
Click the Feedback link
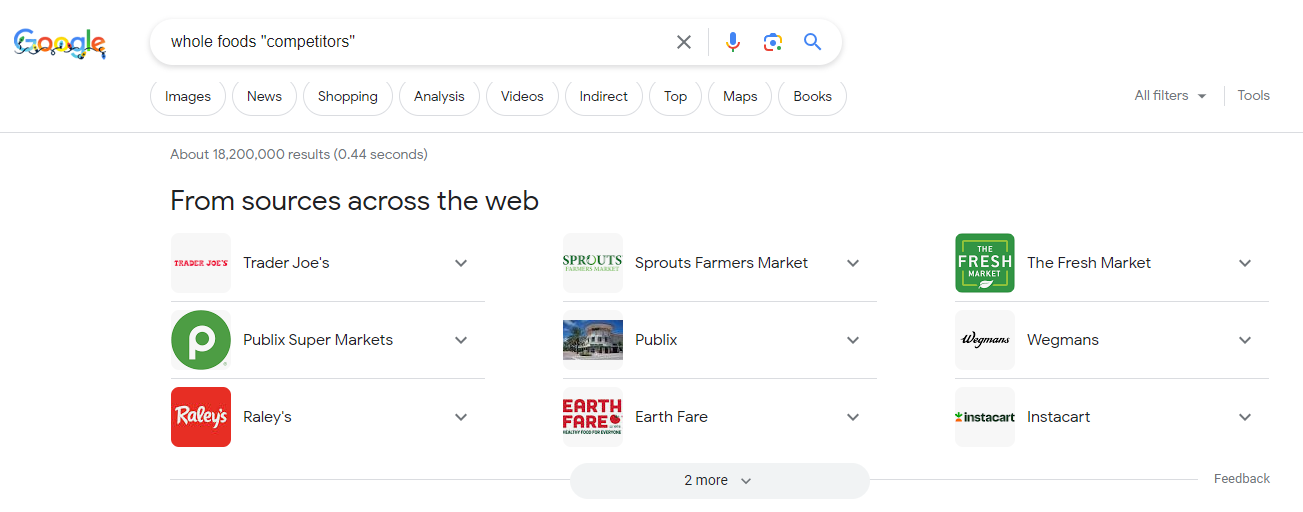[x=1242, y=479]
